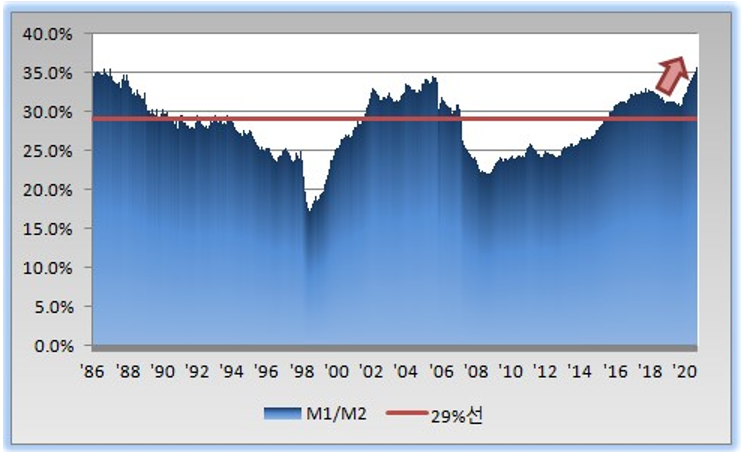Click the '20 x-axis label
The image size is (741, 452).
684,372
